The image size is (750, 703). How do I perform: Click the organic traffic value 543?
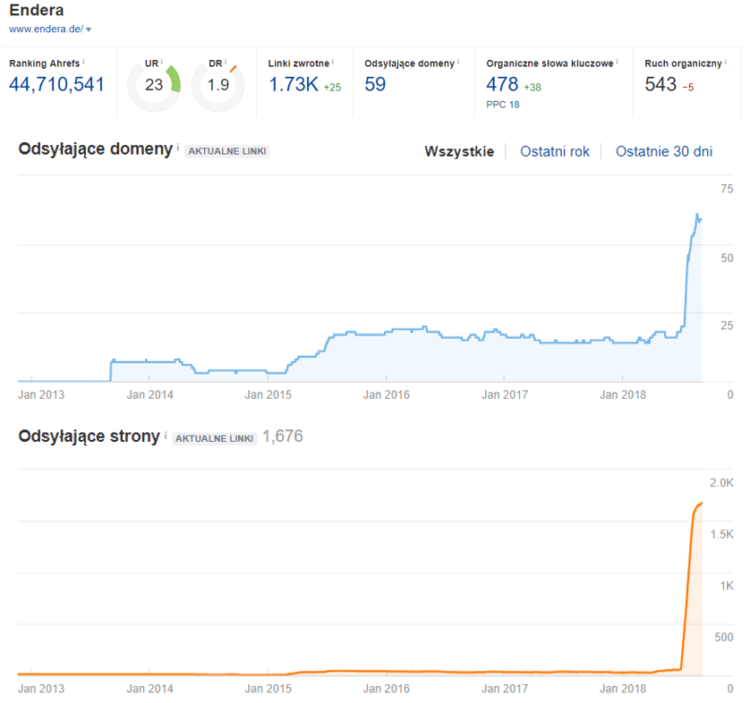[661, 85]
